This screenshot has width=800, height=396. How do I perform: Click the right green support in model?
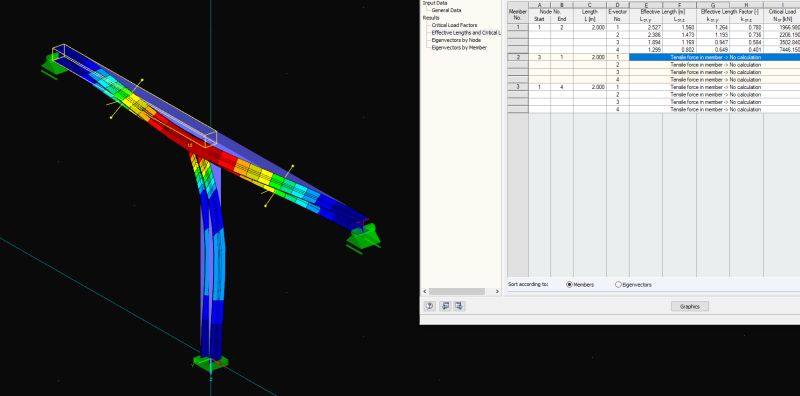point(364,238)
